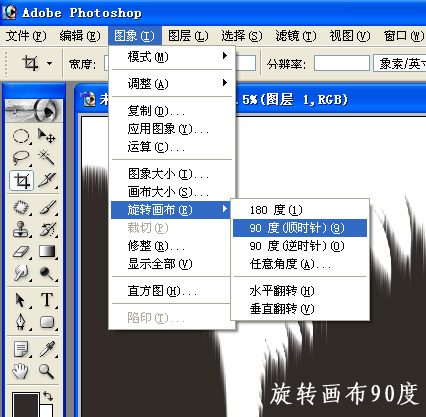Select the Smudge tool
The image size is (426, 417).
pos(21,273)
